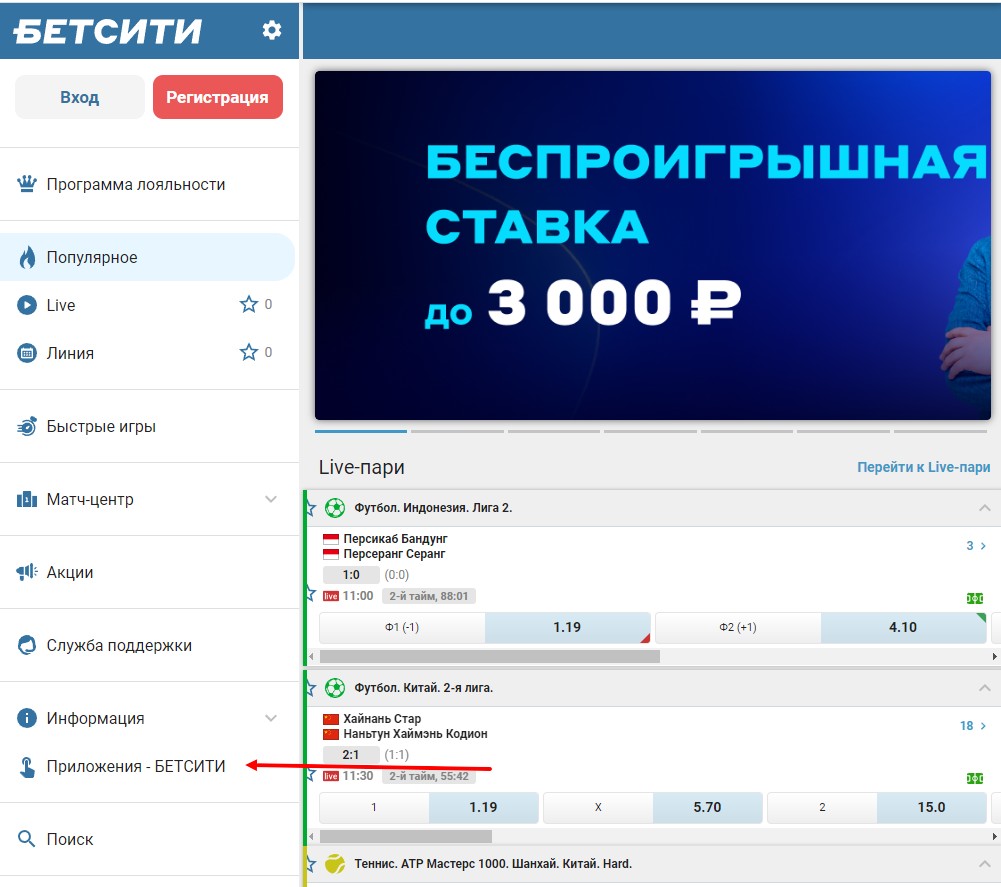
Task: Click the crown icon for loyalty program
Action: (x=27, y=184)
